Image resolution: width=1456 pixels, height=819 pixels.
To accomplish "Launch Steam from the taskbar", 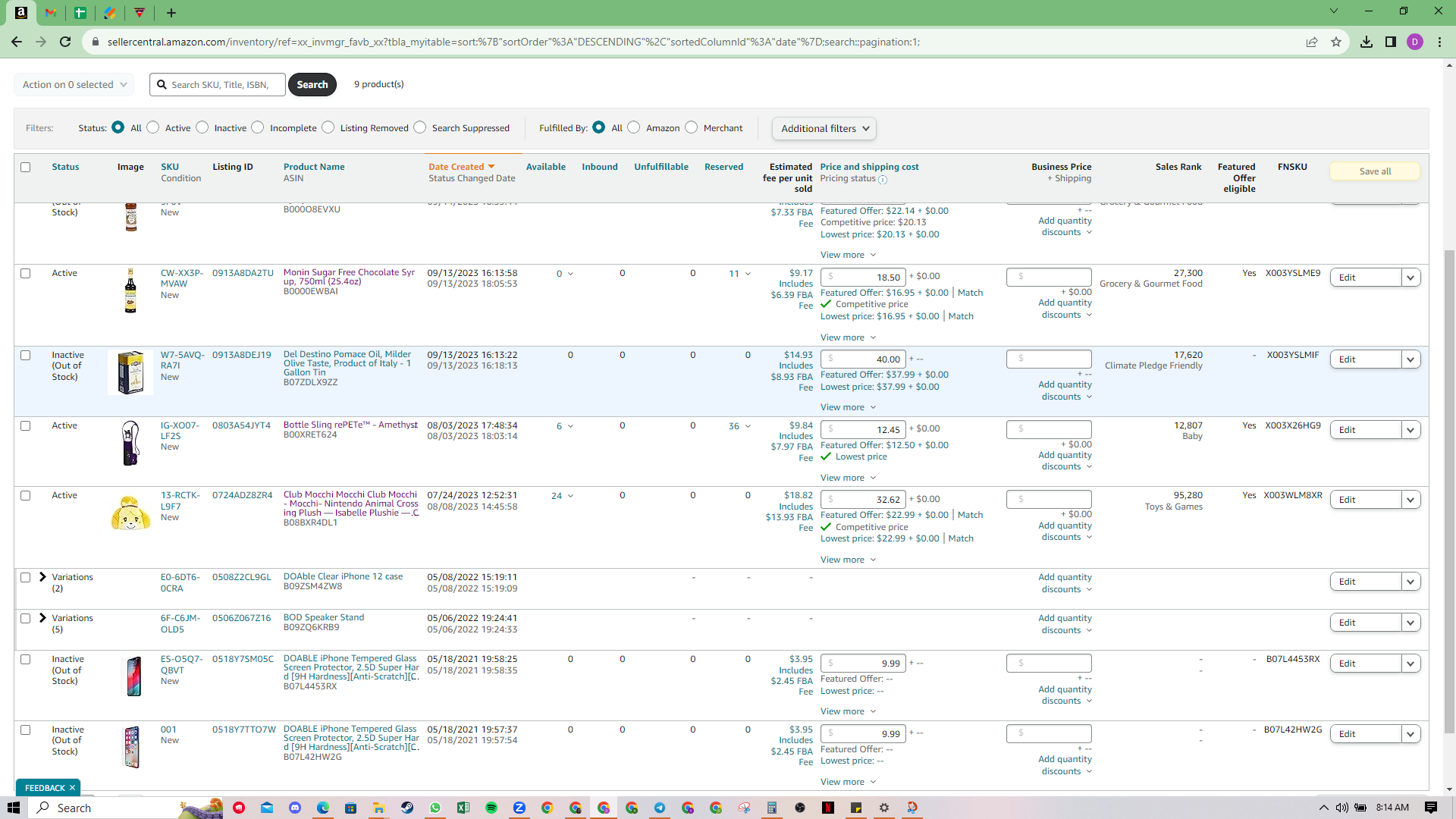I will 407,808.
